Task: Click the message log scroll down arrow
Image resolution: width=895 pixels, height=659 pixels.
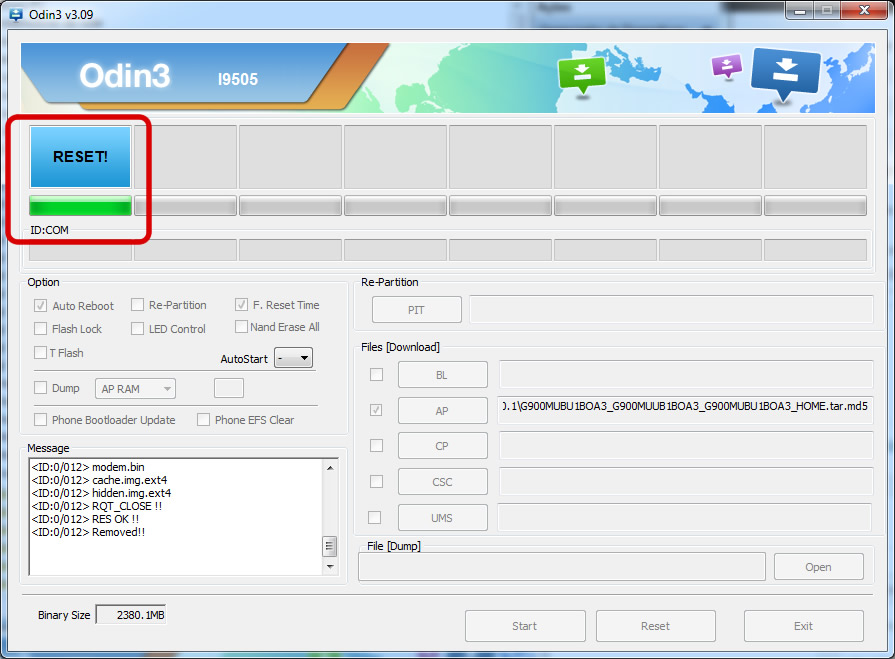Action: 330,567
